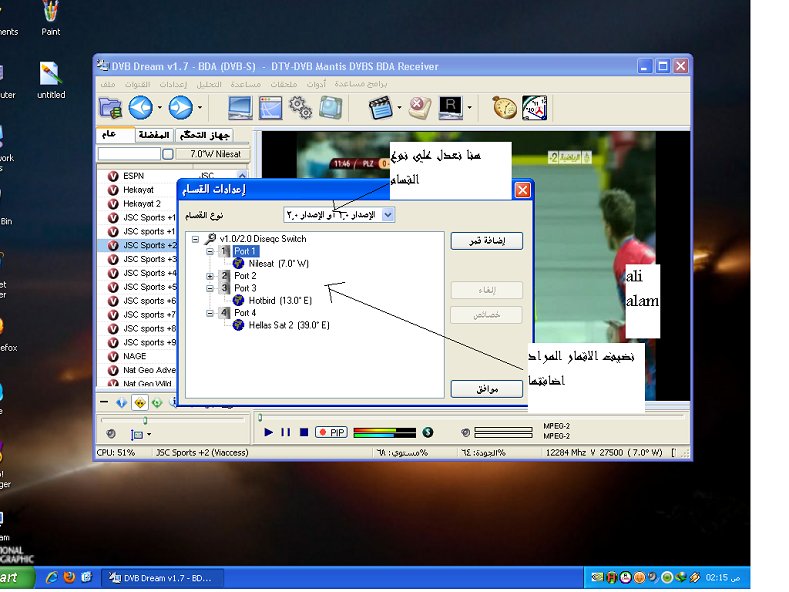Select Port 1 in the Diseqc tree
789x592 pixels.
pyautogui.click(x=245, y=251)
